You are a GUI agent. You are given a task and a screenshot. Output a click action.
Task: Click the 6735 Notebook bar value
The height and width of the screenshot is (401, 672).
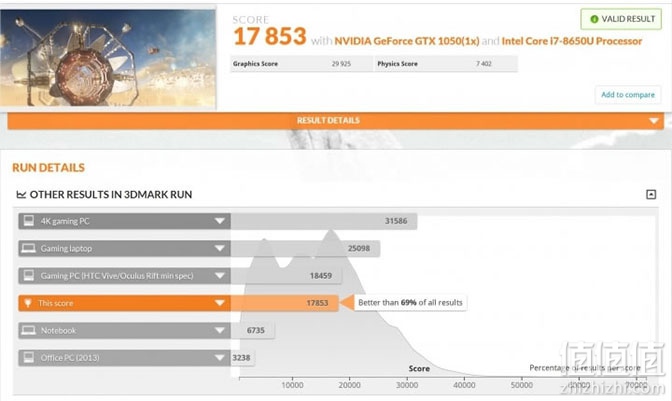(255, 330)
